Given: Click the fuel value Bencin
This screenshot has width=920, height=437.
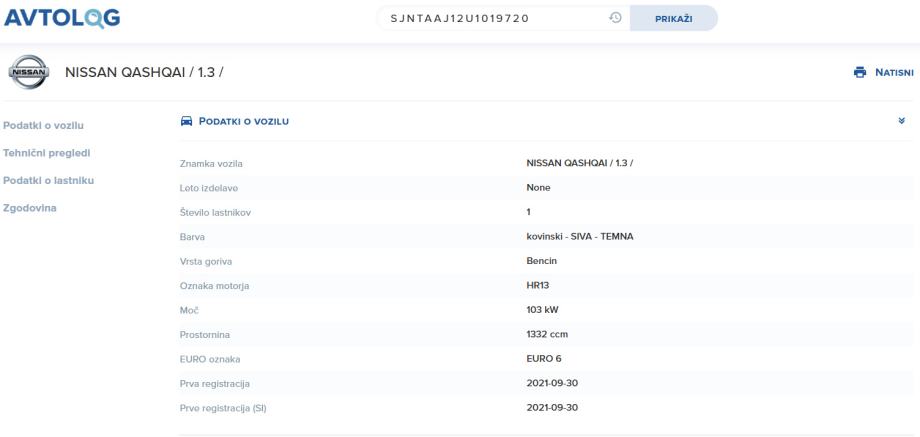Looking at the screenshot, I should pyautogui.click(x=542, y=261).
